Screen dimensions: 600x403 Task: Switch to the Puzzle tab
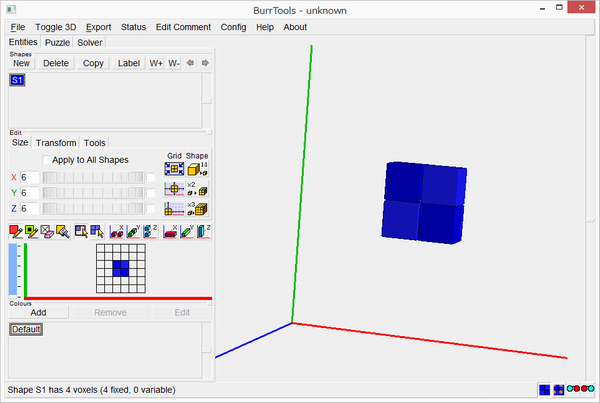point(57,42)
